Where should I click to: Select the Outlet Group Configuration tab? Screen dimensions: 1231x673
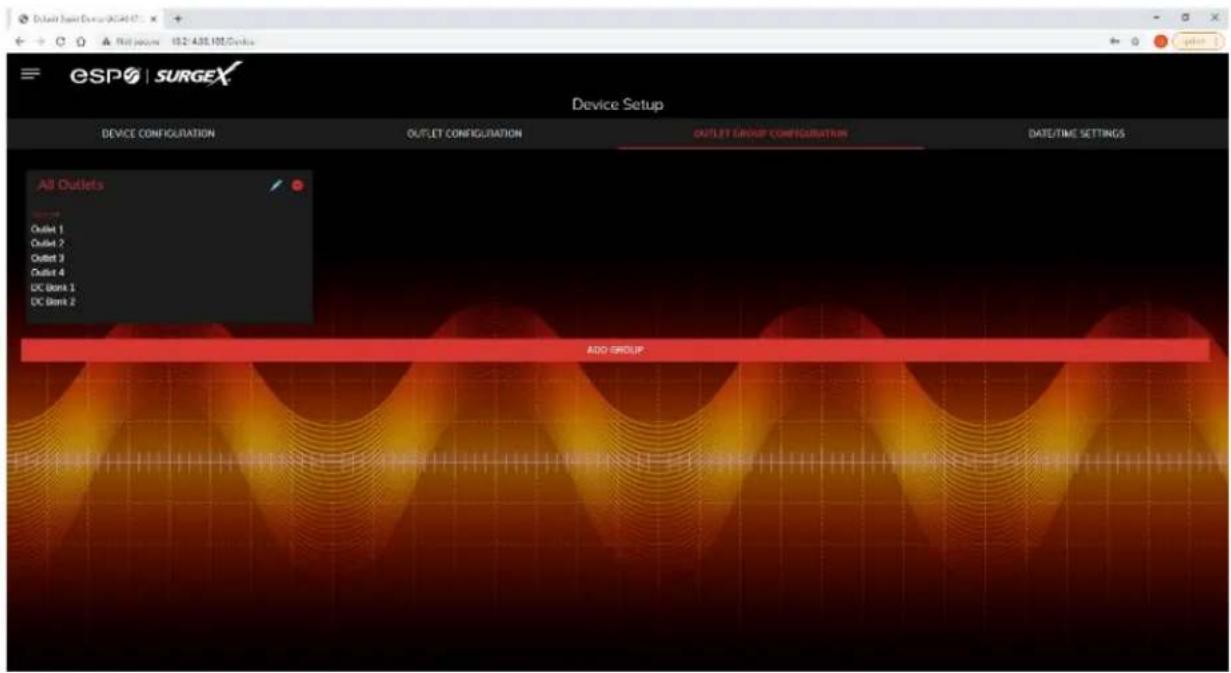(770, 133)
